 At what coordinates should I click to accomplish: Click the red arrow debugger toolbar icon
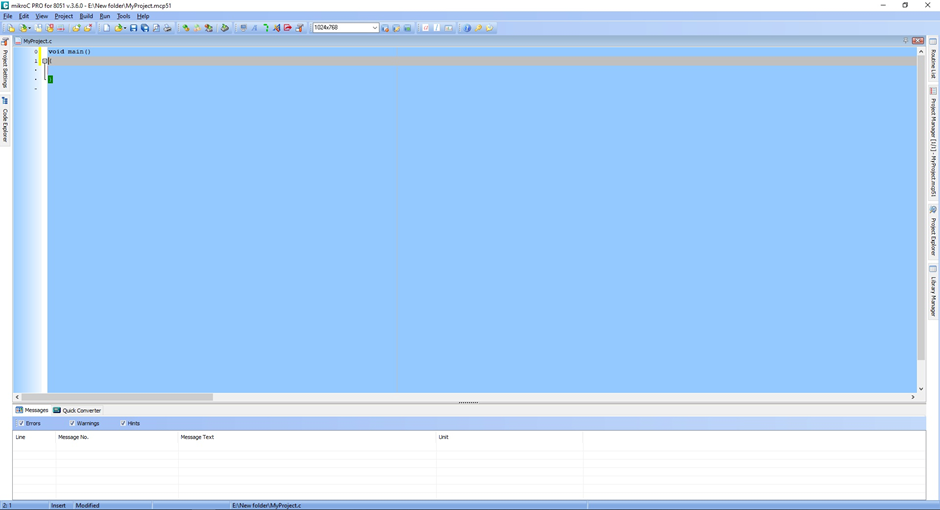288,28
